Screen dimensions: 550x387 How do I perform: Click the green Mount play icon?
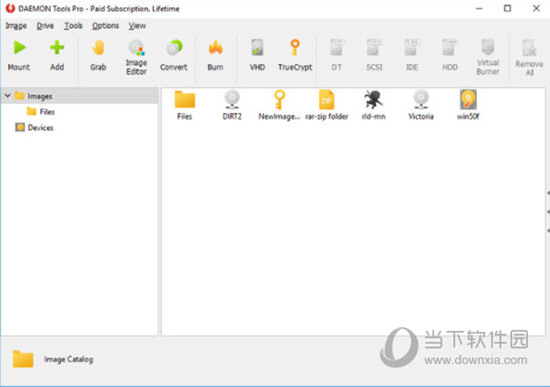[x=19, y=48]
